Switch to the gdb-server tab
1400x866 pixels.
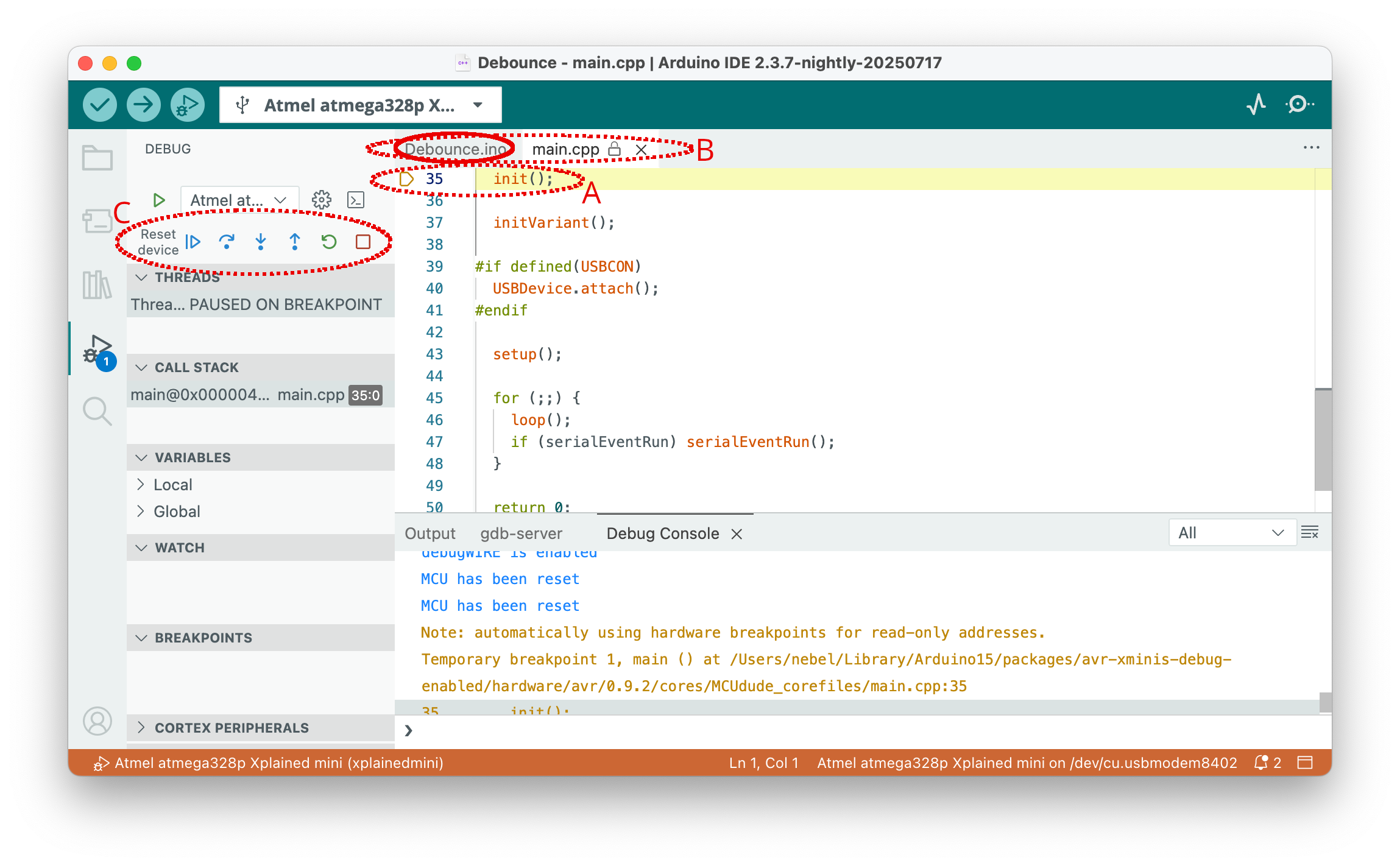[521, 533]
